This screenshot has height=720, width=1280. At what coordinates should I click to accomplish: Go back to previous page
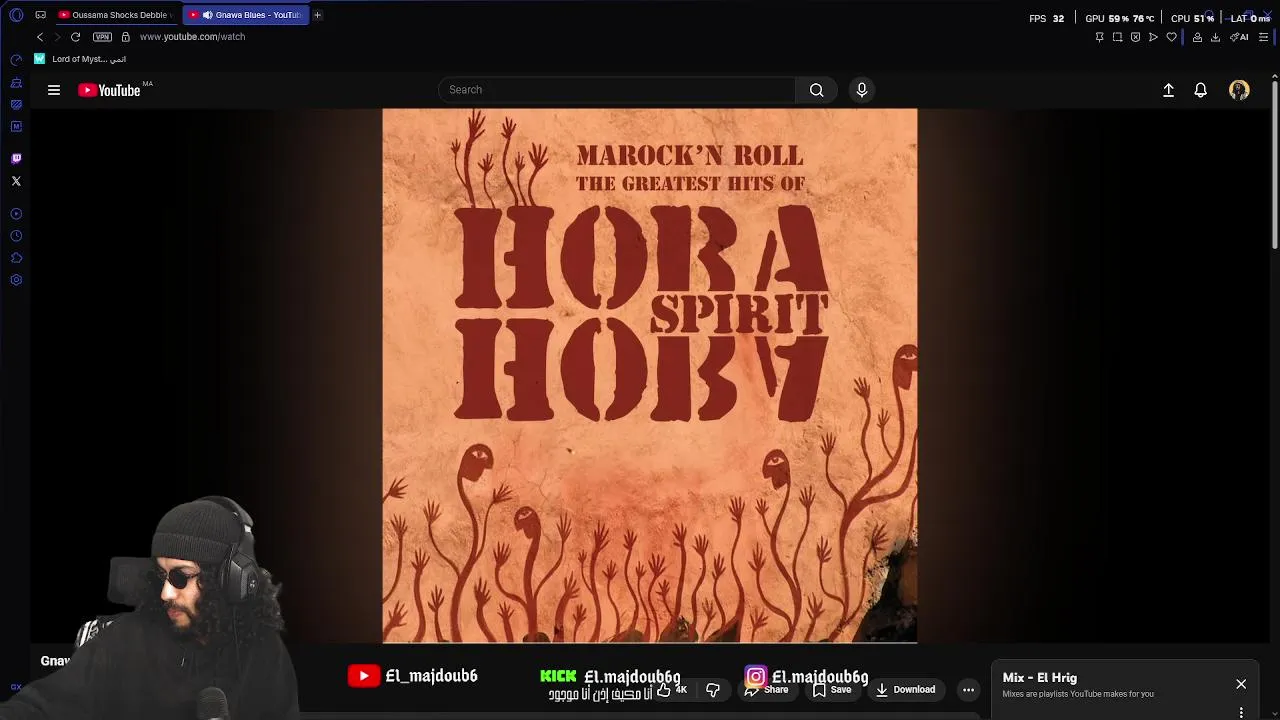(40, 37)
